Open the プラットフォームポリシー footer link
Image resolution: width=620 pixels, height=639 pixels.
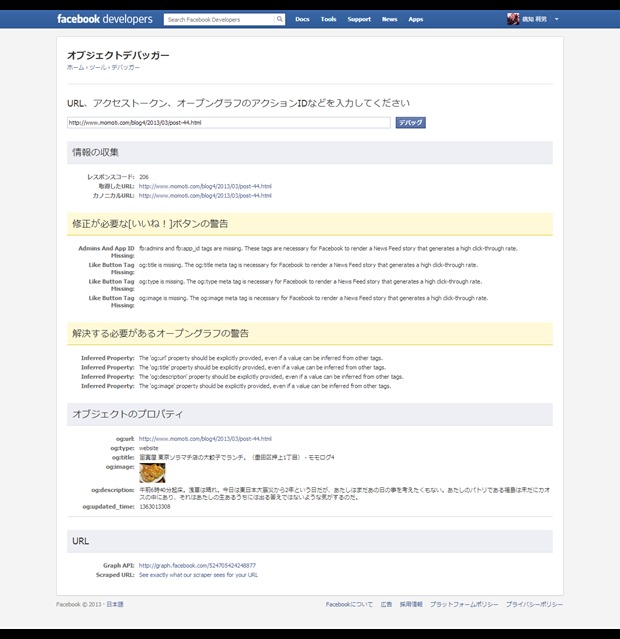coord(464,604)
